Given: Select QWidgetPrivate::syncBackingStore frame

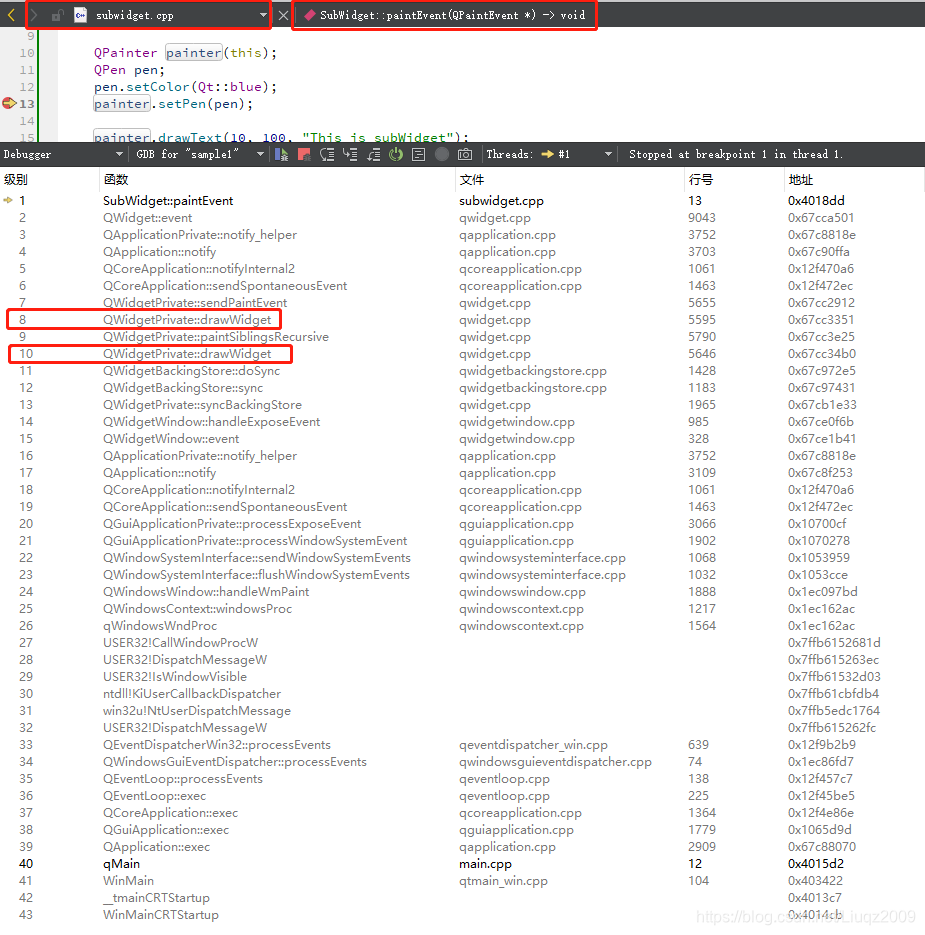Looking at the screenshot, I should (x=462, y=404).
